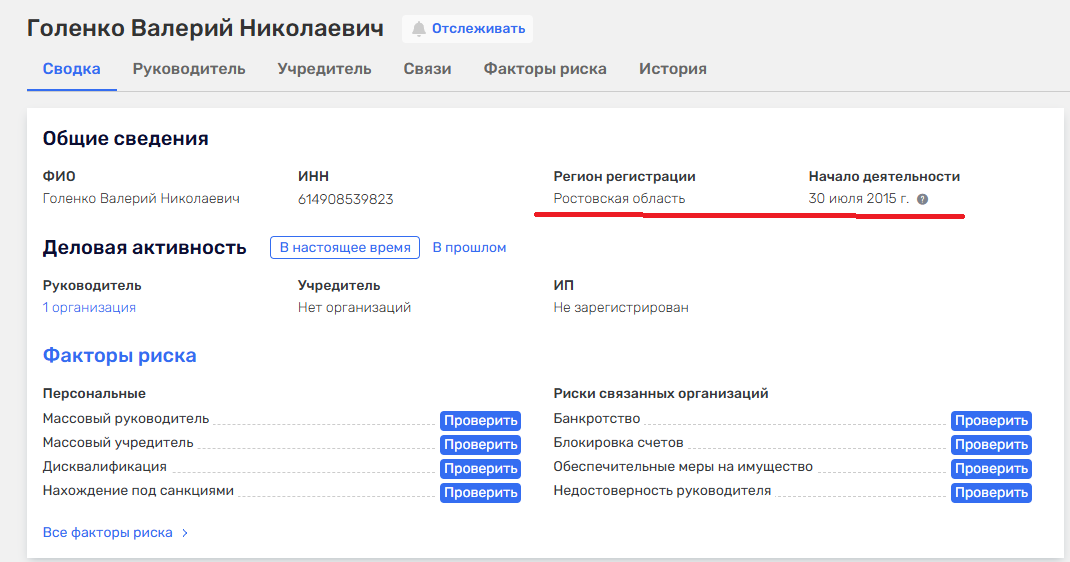
Task: Verify Нахождение под санкциями status
Action: 480,493
